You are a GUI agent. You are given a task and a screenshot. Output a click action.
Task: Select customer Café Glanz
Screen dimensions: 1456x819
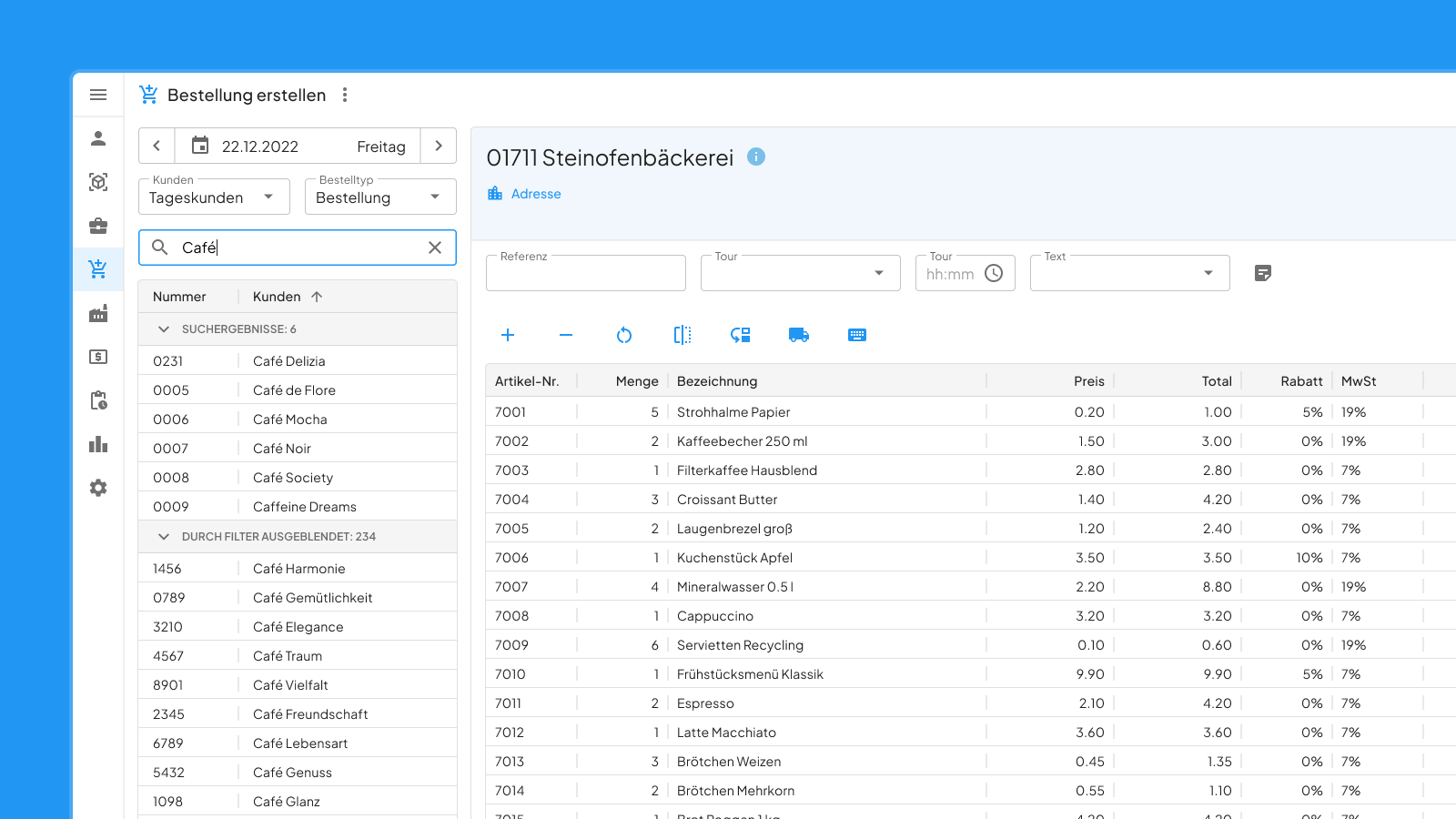(x=298, y=802)
